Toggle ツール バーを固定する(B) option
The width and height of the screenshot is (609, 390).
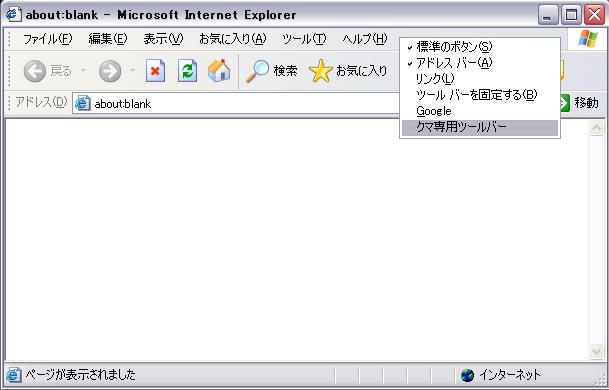(480, 95)
